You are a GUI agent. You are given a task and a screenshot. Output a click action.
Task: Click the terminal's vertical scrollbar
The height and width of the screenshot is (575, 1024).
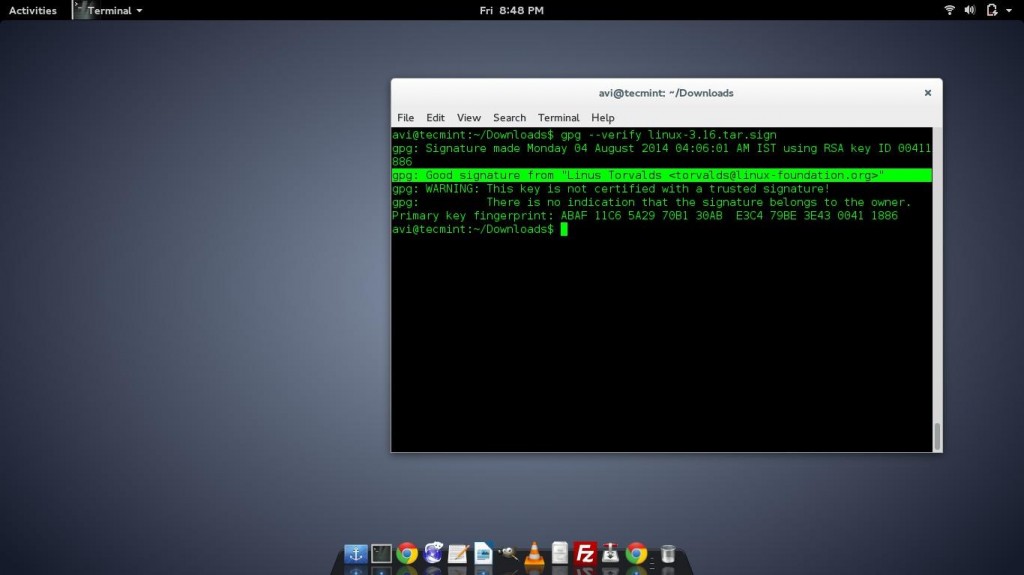(x=937, y=435)
